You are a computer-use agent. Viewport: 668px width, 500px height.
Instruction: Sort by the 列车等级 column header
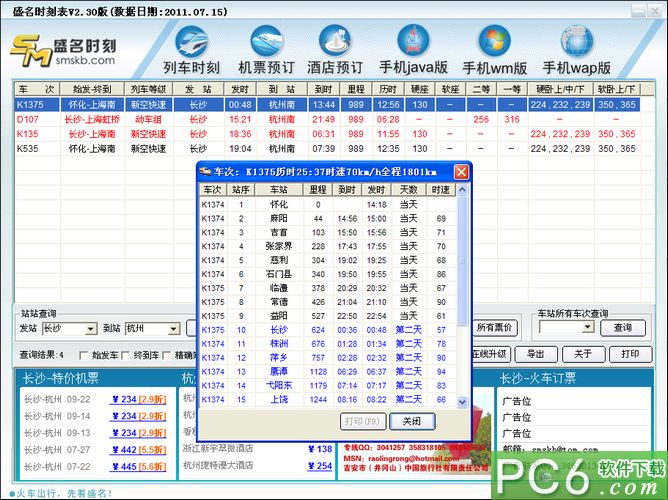(x=148, y=89)
